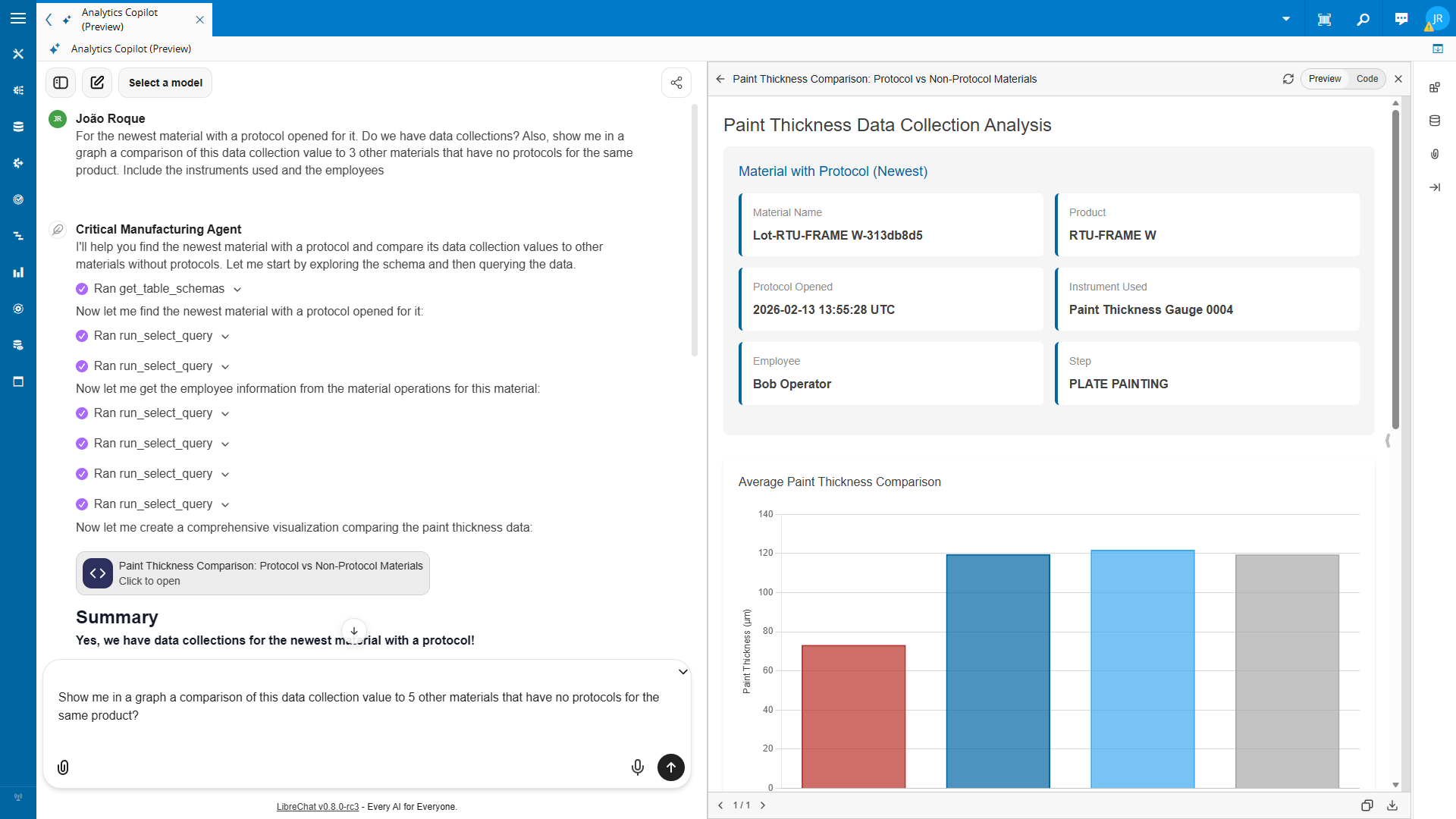Click the paperclip attach file icon
1456x819 pixels.
[x=63, y=767]
